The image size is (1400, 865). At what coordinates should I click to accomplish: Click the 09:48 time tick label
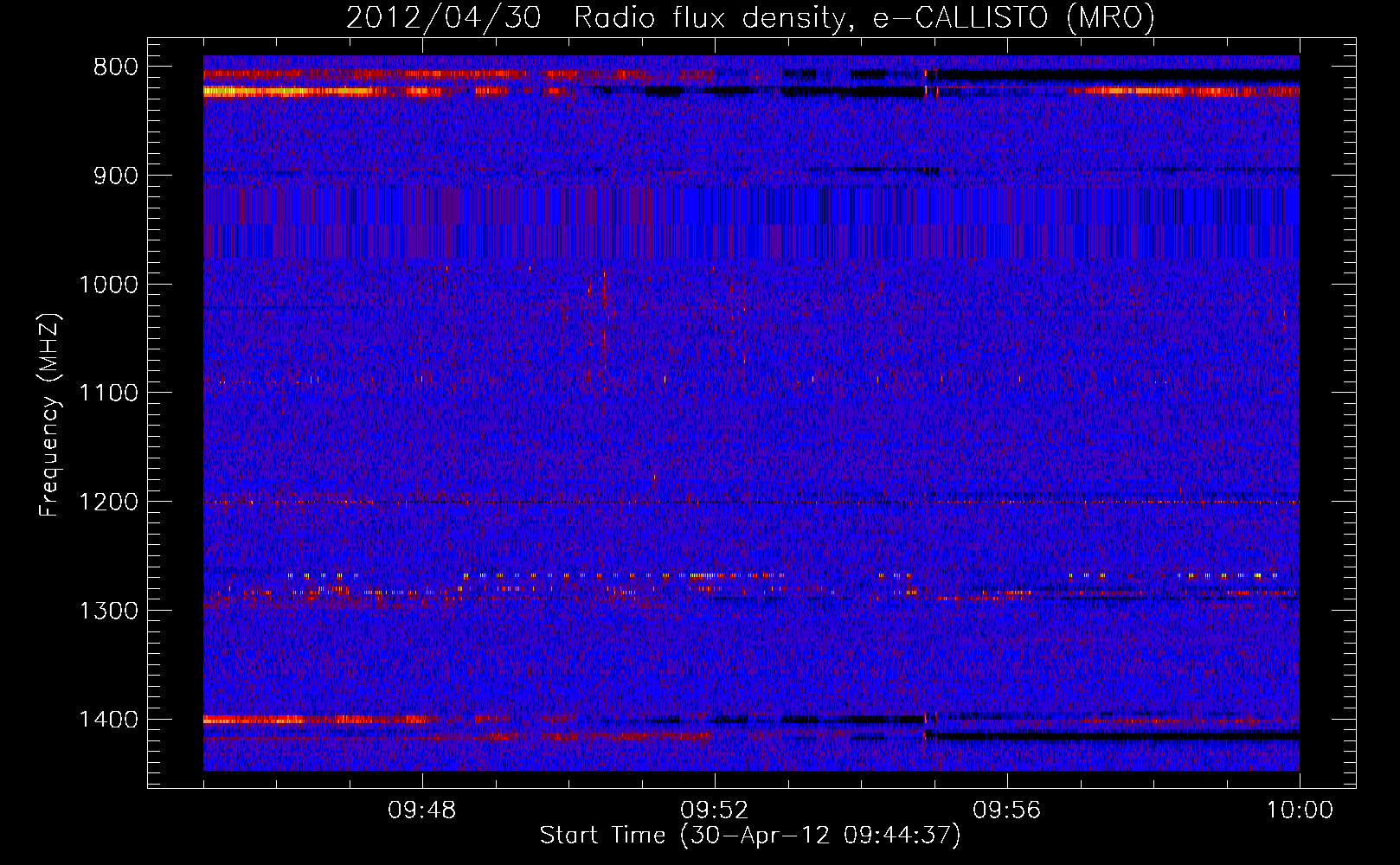tap(422, 811)
